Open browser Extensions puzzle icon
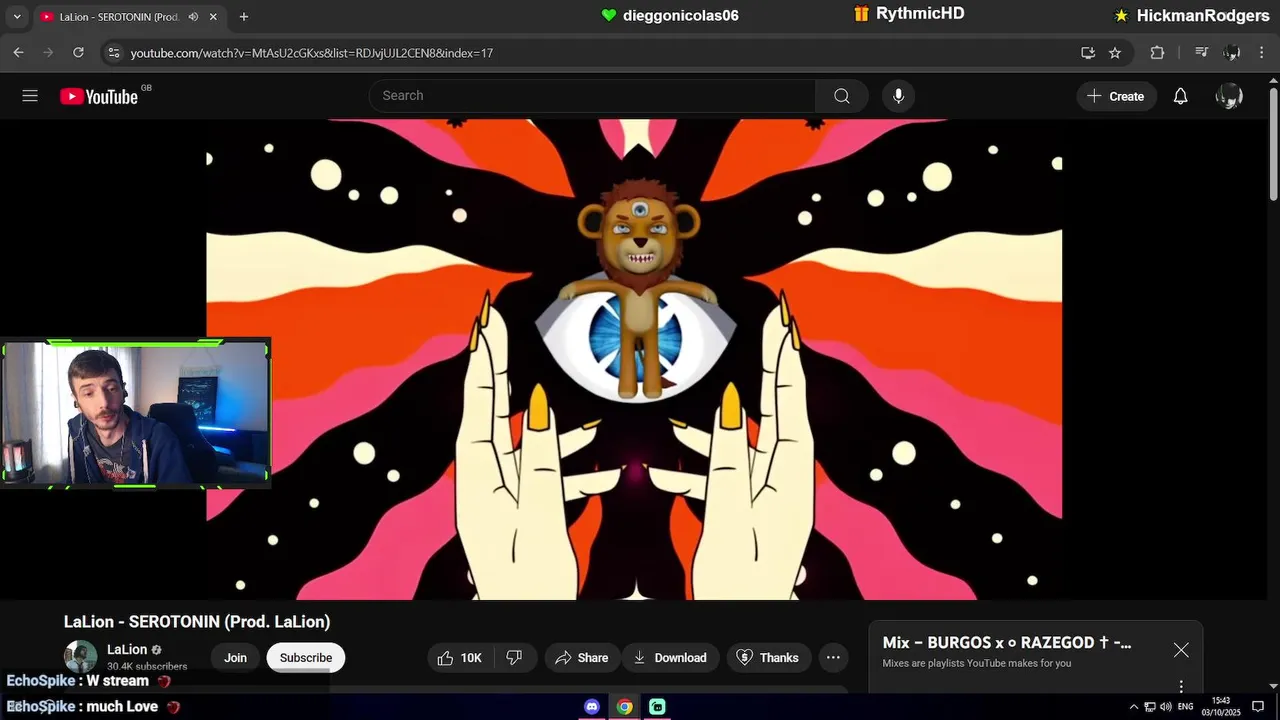Viewport: 1280px width, 720px height. point(1157,53)
